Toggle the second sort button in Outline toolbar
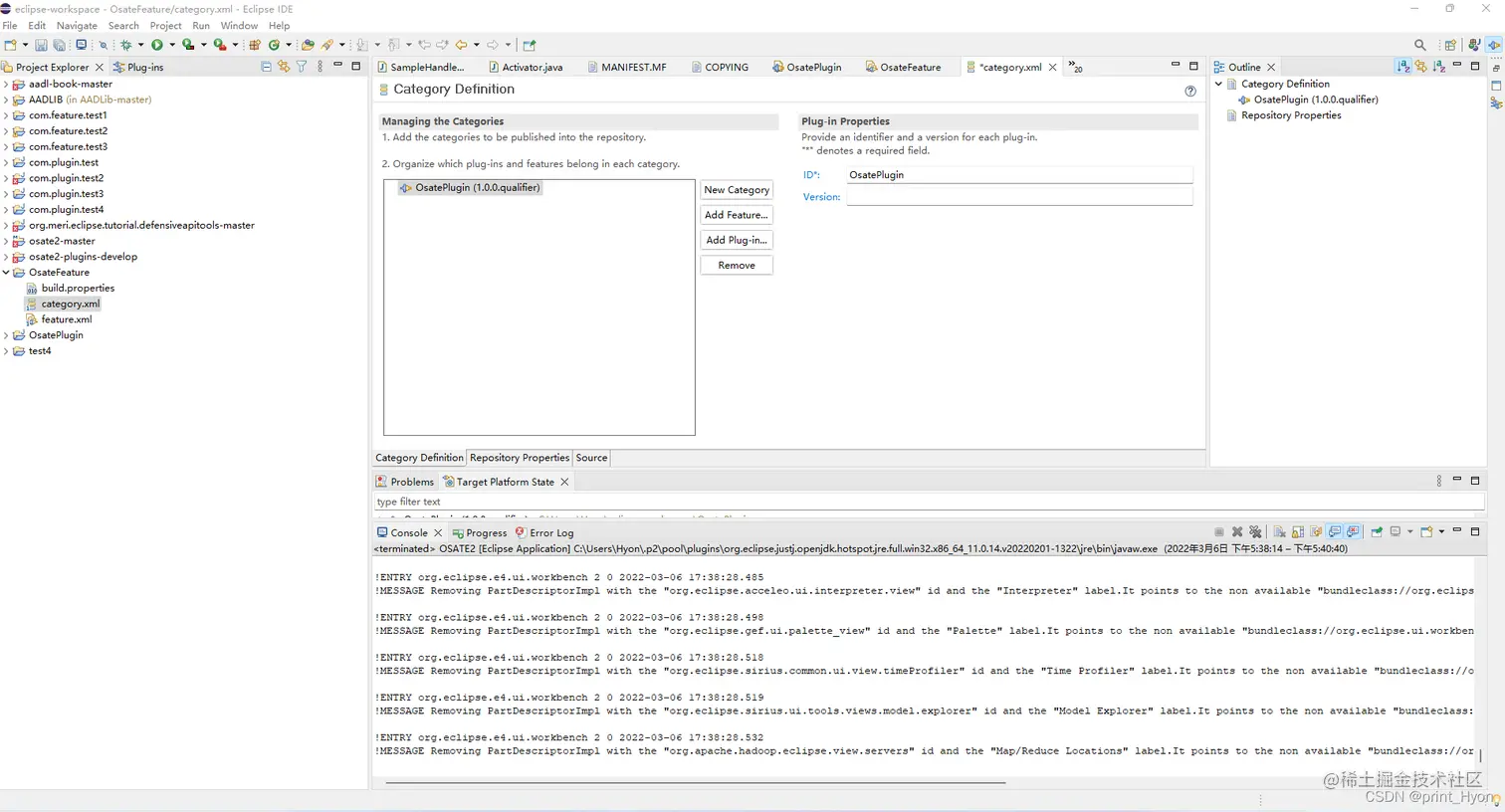Image resolution: width=1505 pixels, height=812 pixels. pos(1439,67)
